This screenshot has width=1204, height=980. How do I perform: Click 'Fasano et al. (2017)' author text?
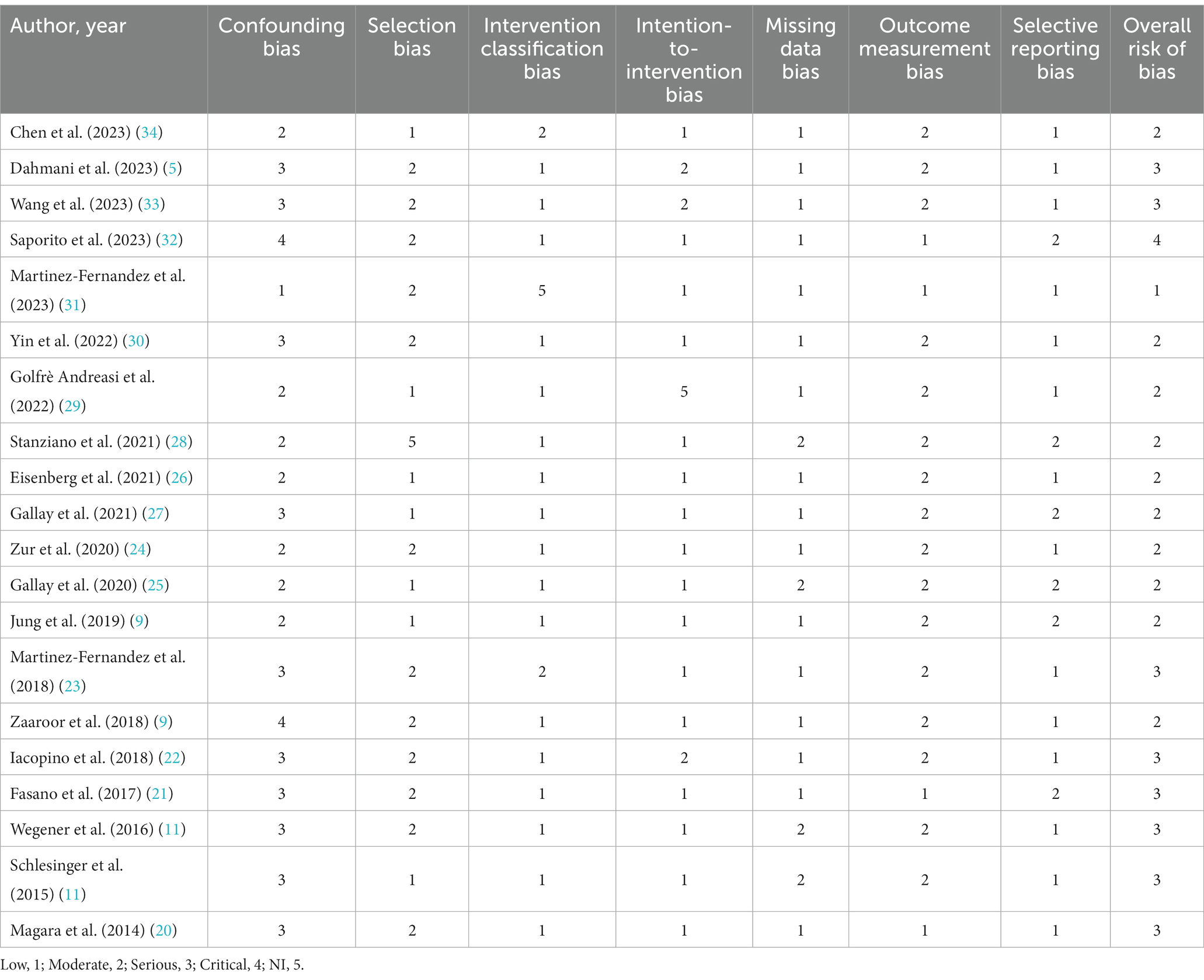(x=76, y=793)
